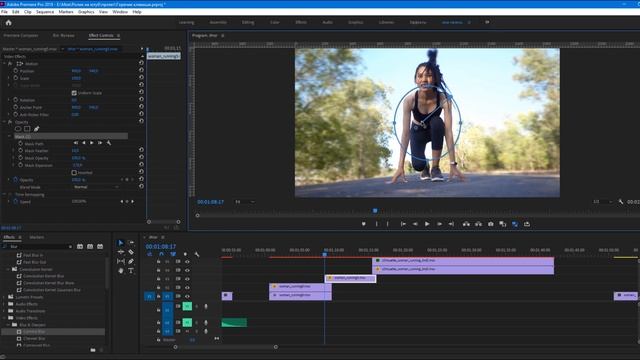Create a 4-point polygon mask under Opacity
This screenshot has width=640, height=360.
[27, 129]
